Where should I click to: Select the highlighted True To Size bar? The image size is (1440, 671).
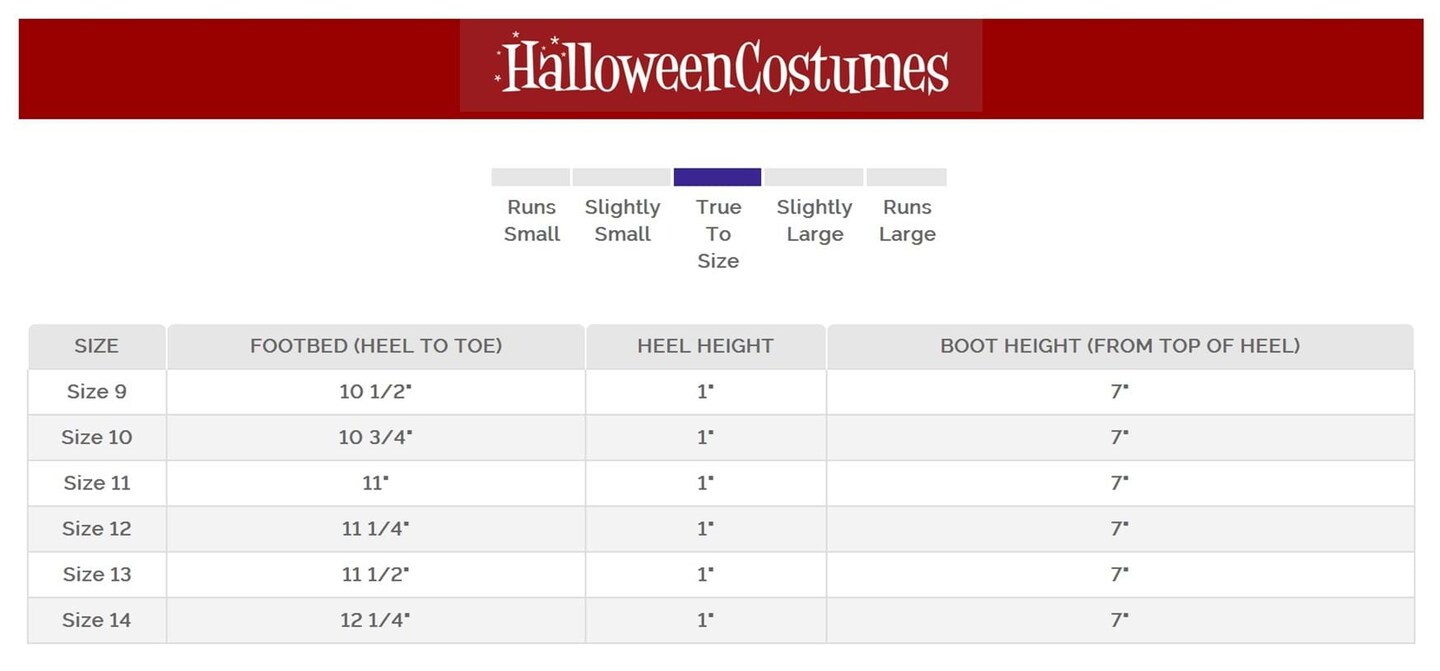717,177
